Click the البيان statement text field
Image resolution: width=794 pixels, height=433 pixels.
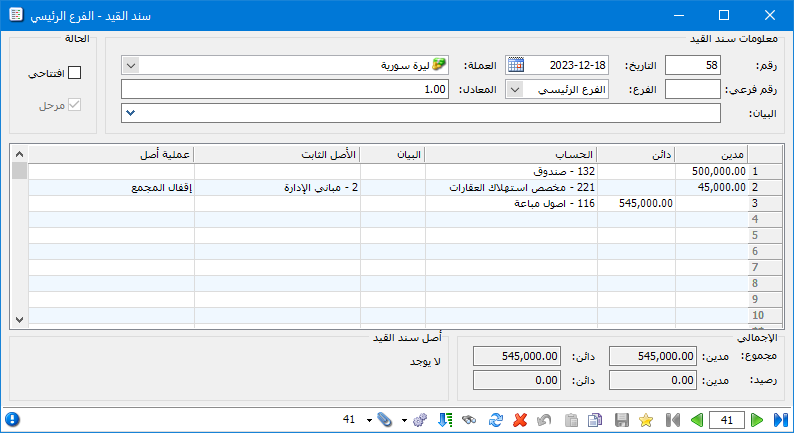[x=421, y=113]
